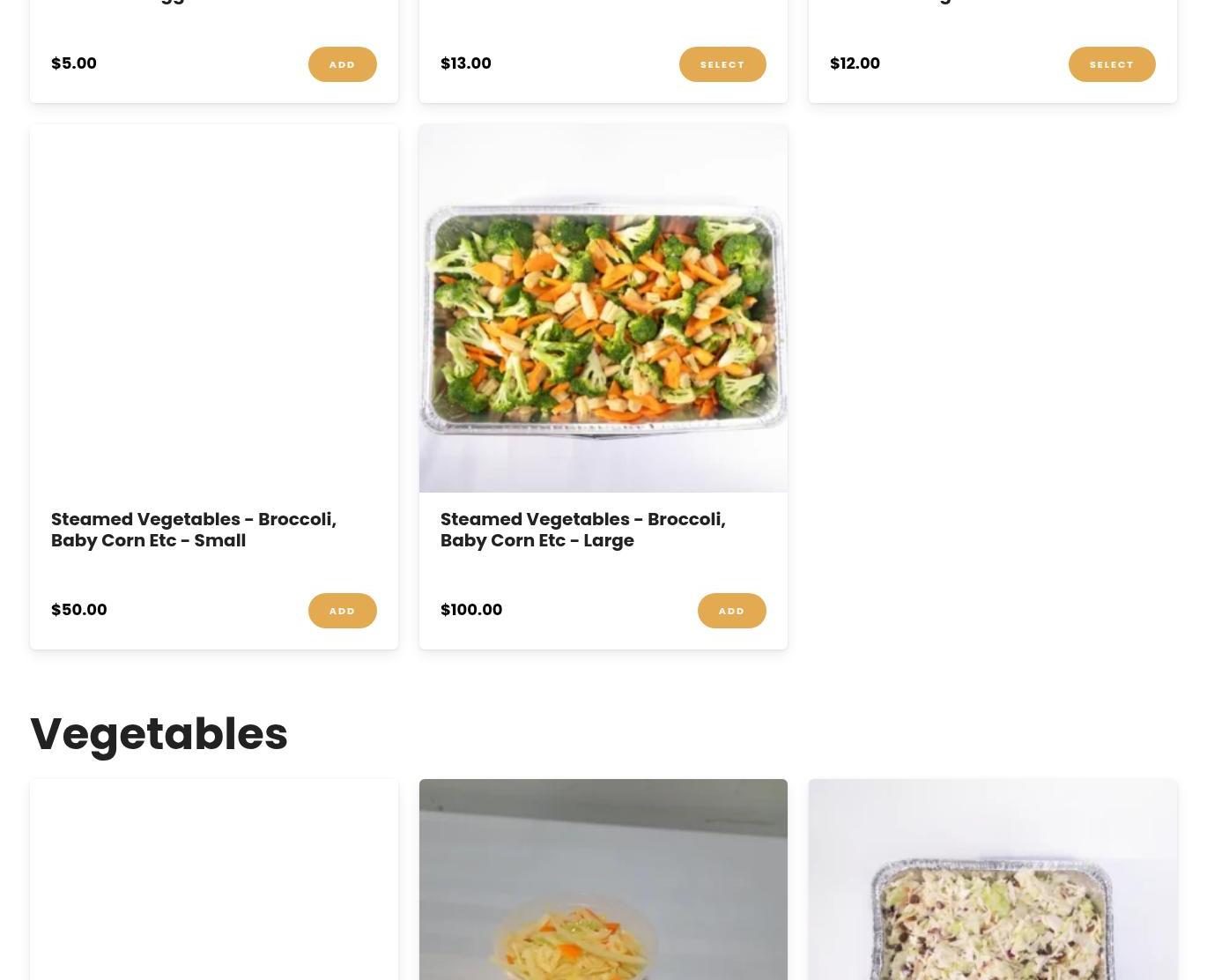The image size is (1207, 980).
Task: Click the $50.00 price label
Action: tap(79, 610)
